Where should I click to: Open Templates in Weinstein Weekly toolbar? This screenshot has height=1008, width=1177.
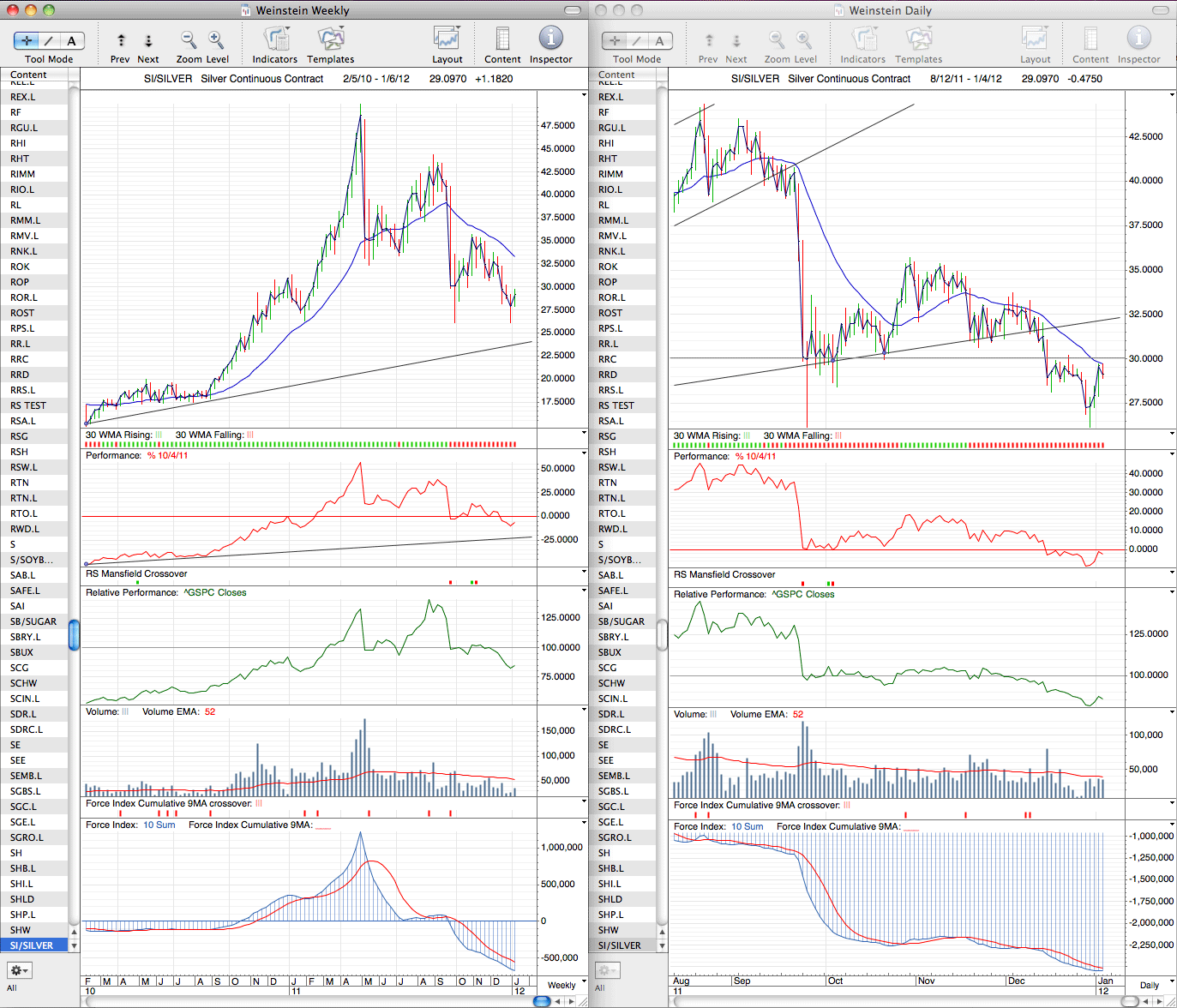tap(331, 45)
